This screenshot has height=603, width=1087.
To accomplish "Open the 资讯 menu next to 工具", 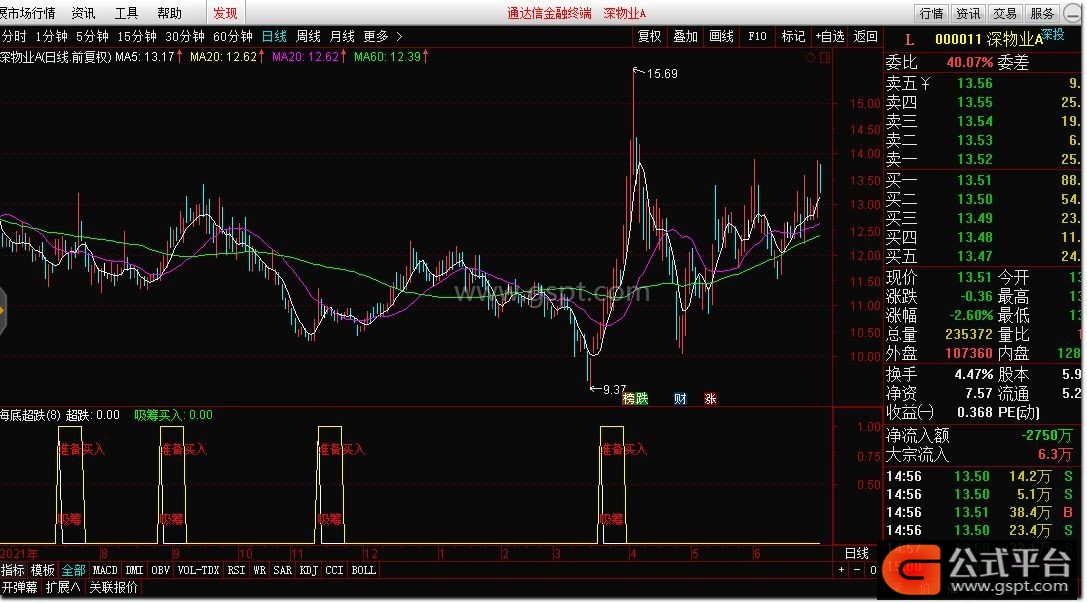I will [x=83, y=13].
